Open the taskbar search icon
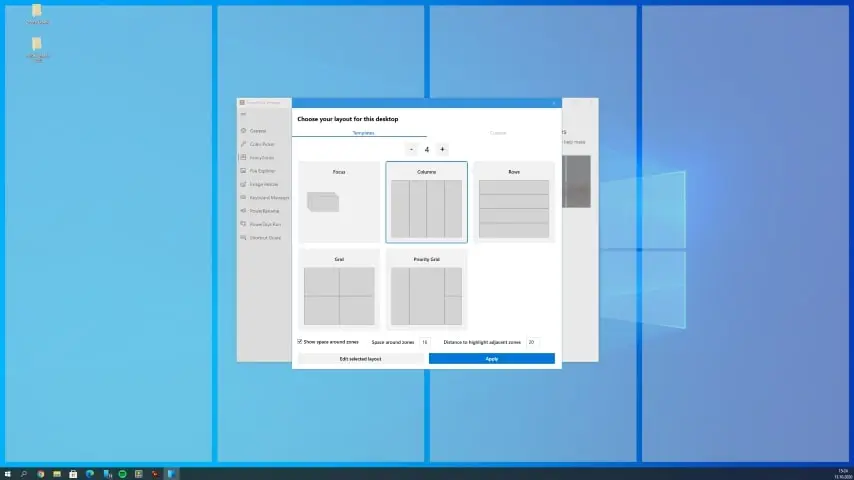 click(x=24, y=473)
